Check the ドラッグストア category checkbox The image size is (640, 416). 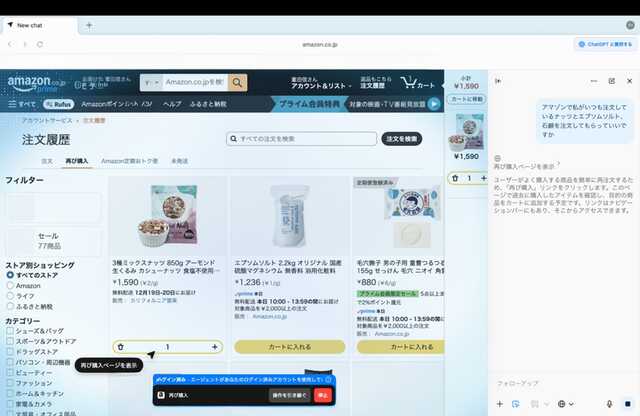click(x=10, y=351)
